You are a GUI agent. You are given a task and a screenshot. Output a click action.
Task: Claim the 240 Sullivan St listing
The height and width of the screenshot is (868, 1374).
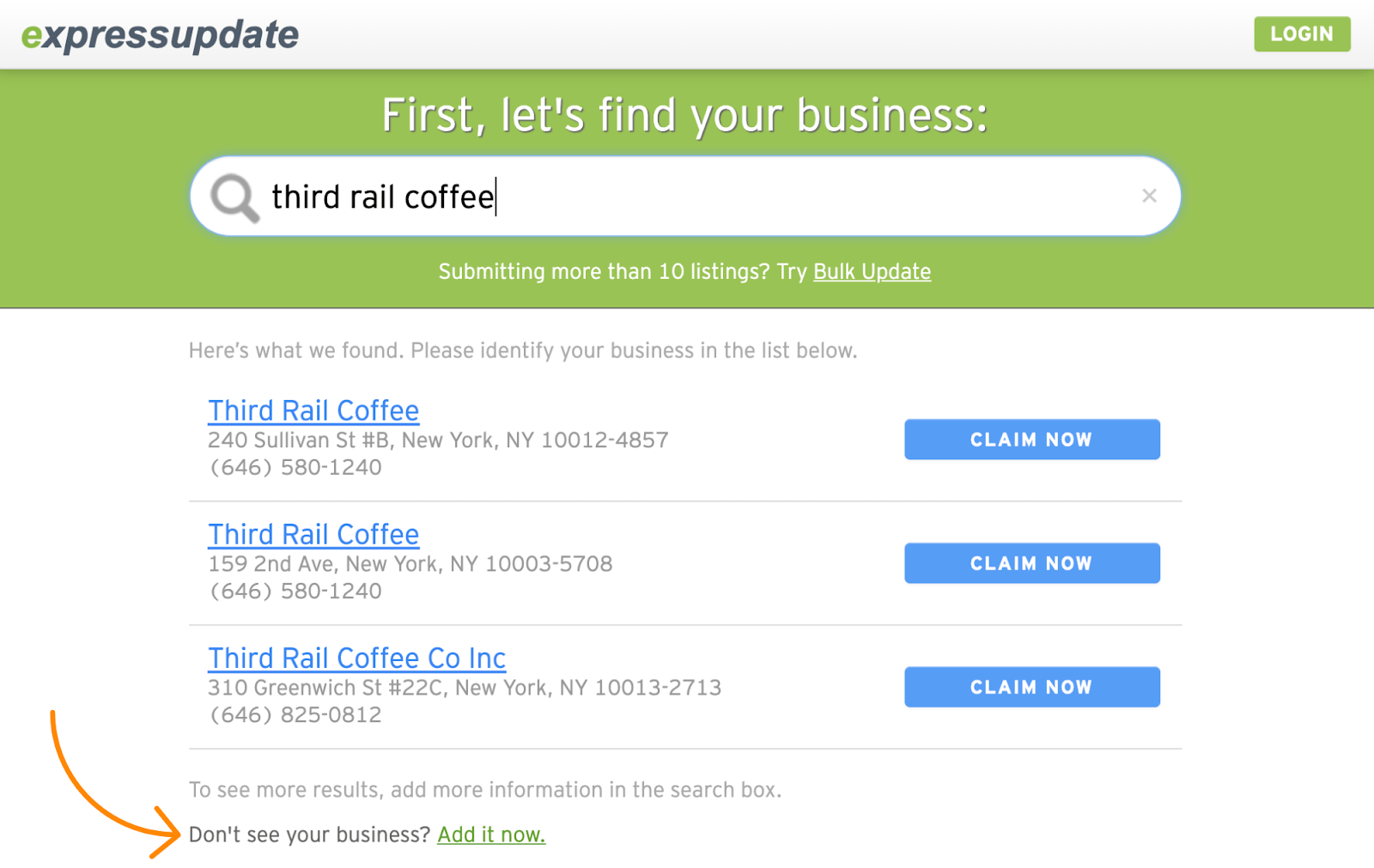point(1031,440)
